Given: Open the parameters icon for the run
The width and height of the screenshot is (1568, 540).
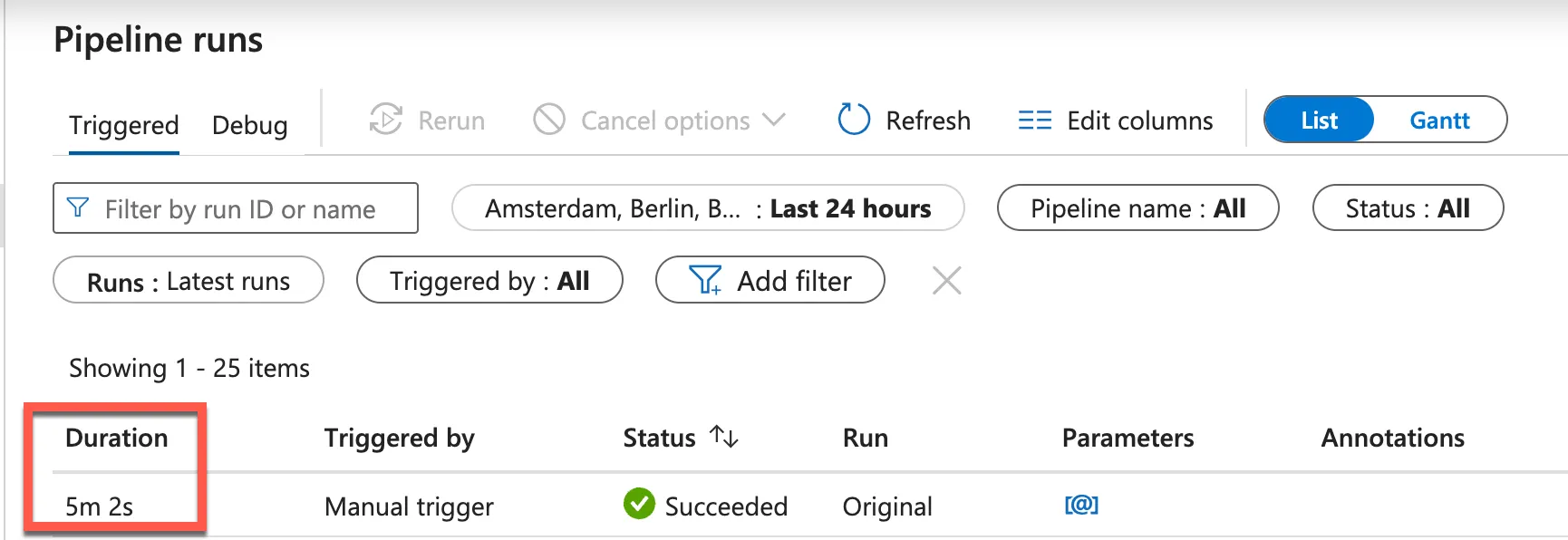Looking at the screenshot, I should coord(1081,505).
